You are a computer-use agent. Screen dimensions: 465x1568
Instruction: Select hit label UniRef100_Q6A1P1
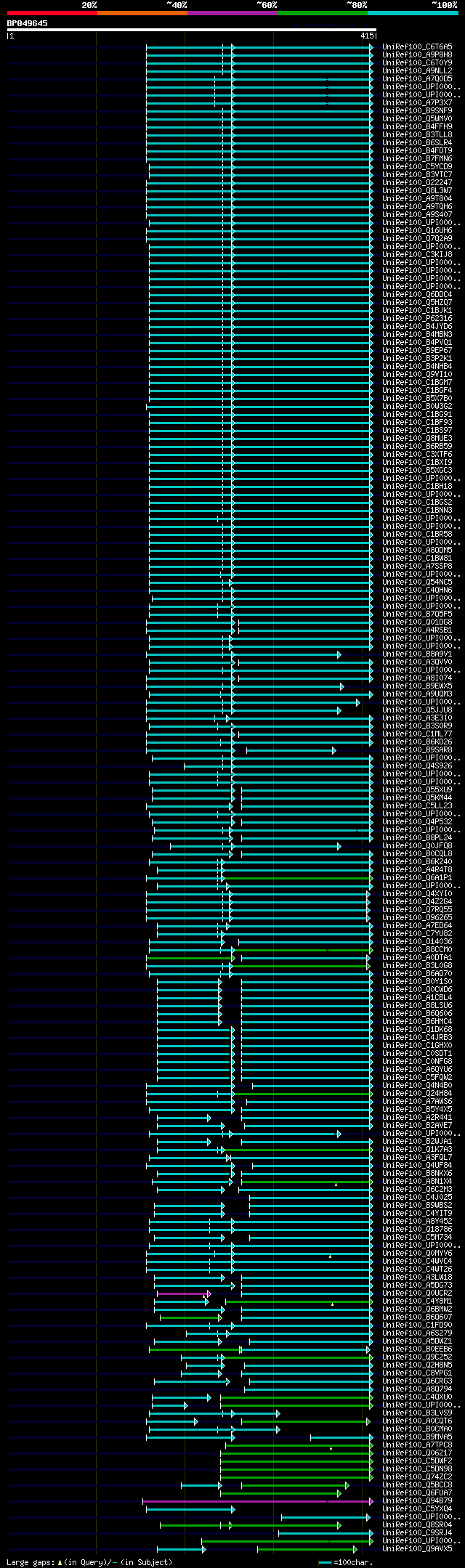coord(417,877)
